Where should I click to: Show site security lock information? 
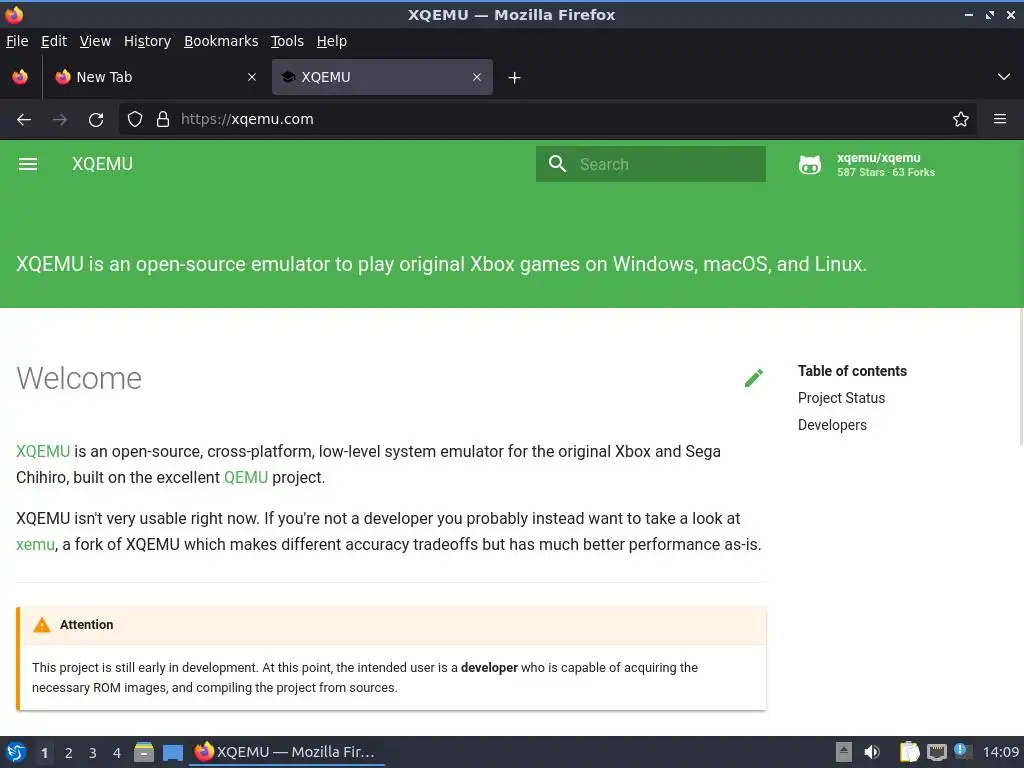[163, 119]
